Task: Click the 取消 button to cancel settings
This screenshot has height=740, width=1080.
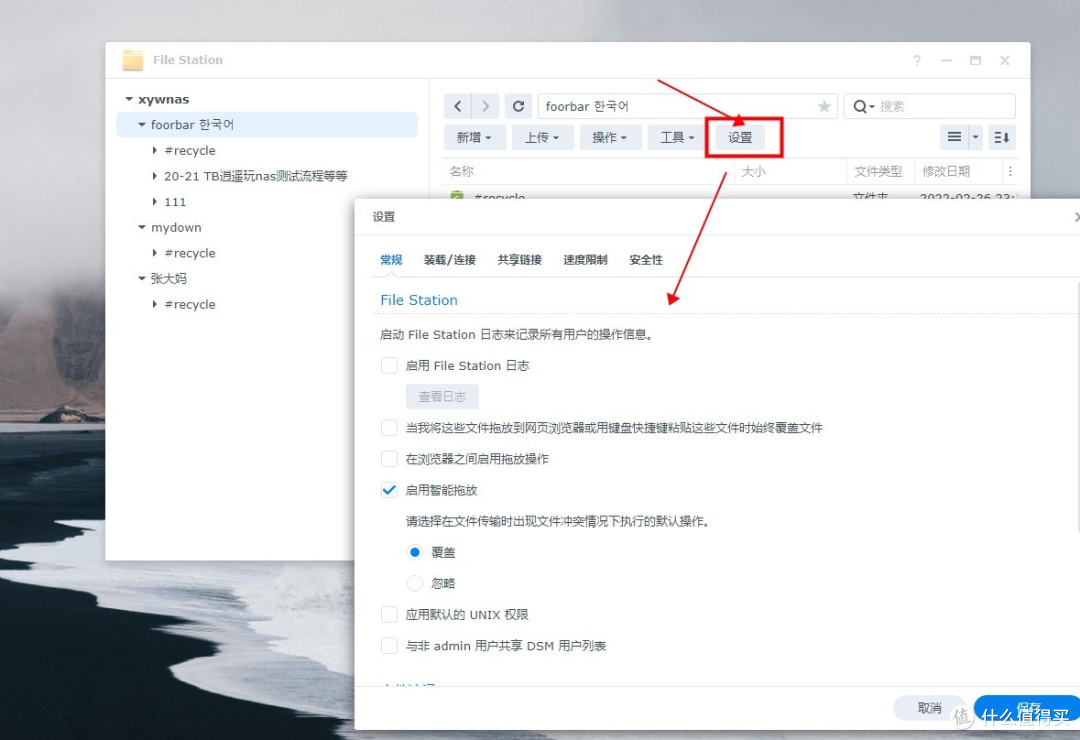Action: coord(929,707)
